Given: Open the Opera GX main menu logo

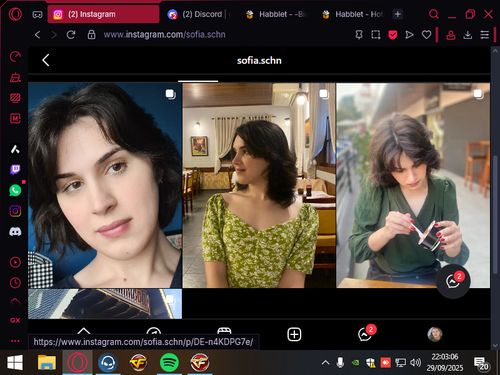Looking at the screenshot, I should click(15, 14).
